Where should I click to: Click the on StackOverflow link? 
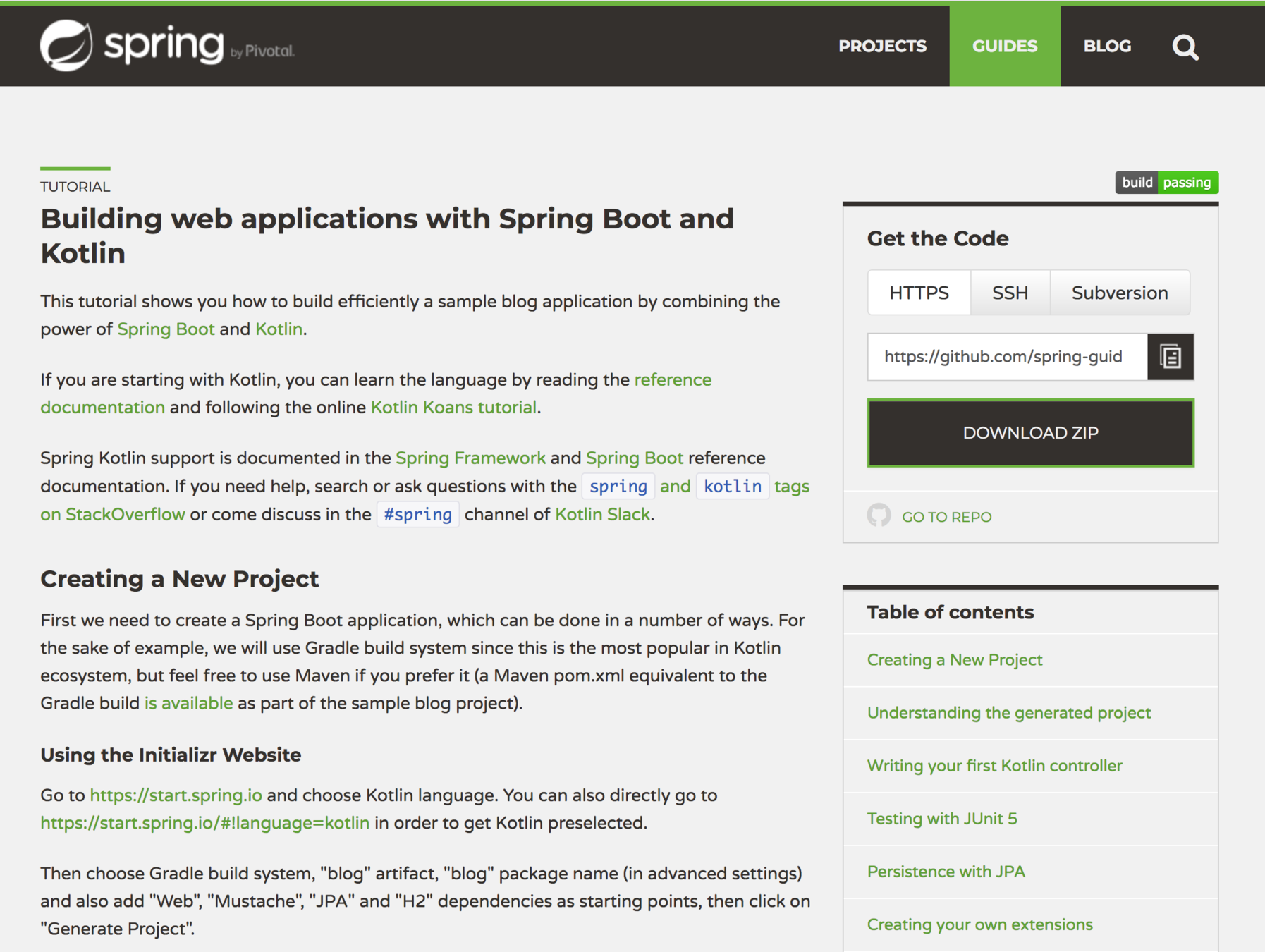113,515
